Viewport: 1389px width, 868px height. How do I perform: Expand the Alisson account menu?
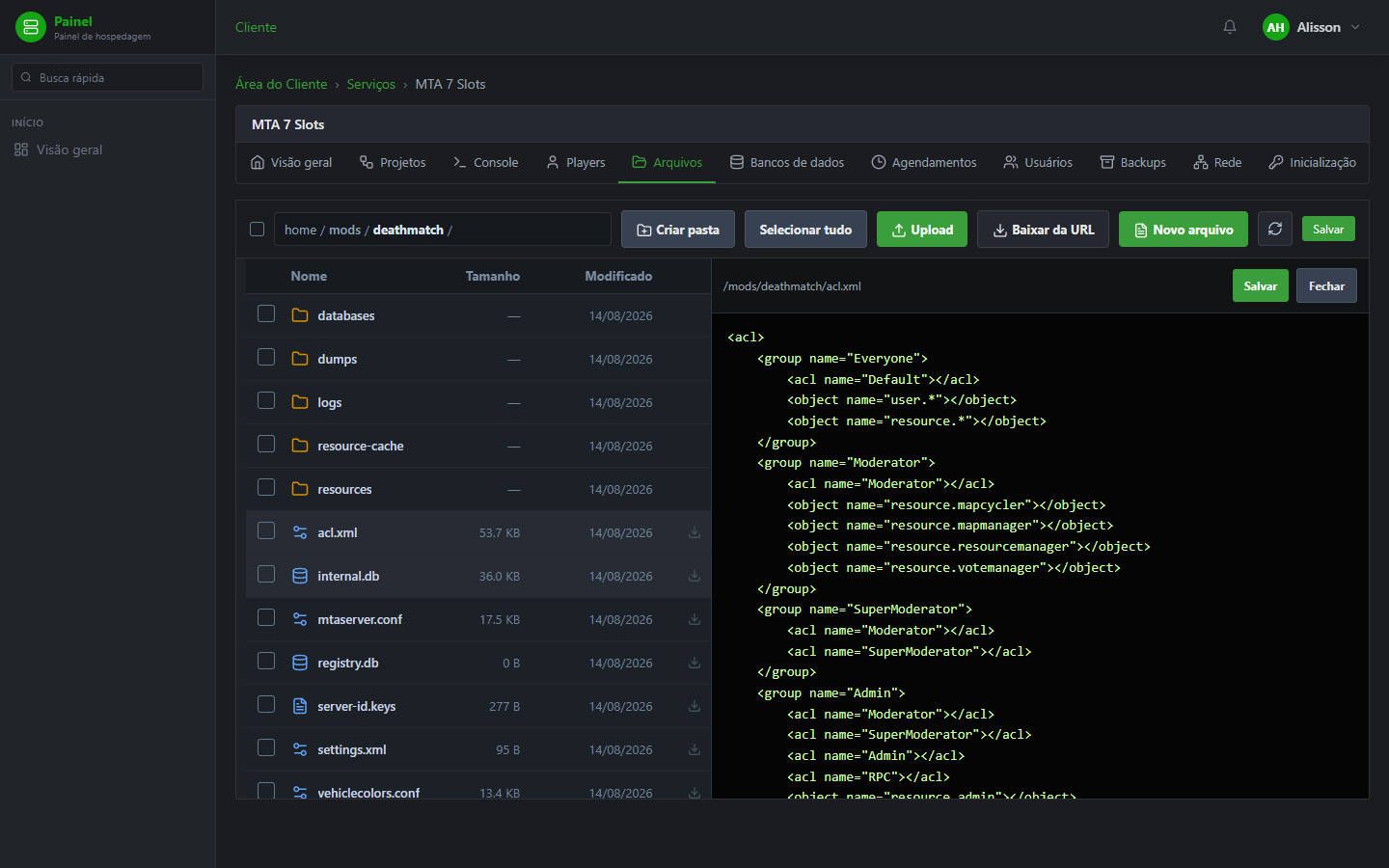(1354, 27)
